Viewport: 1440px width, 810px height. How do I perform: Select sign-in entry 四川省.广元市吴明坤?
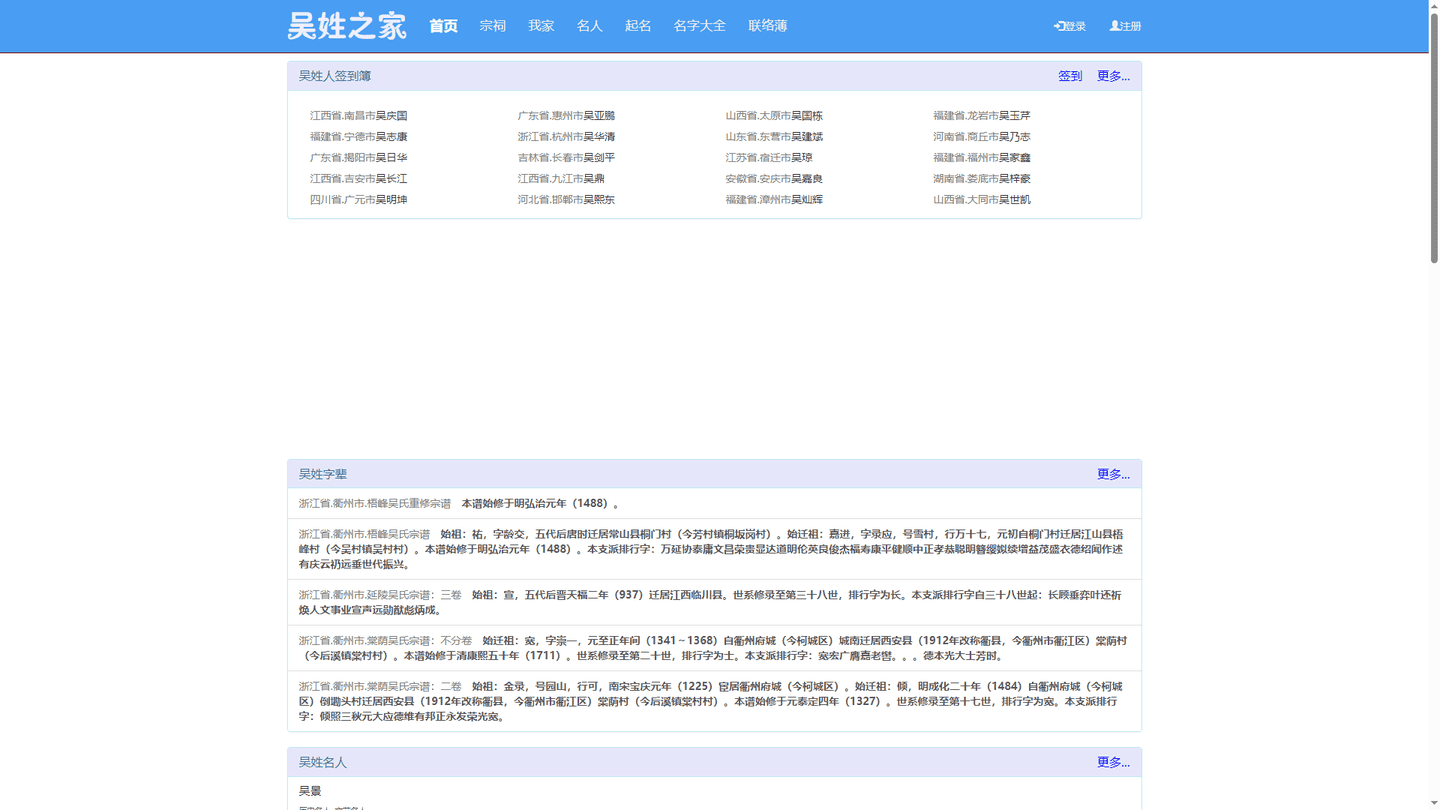point(359,200)
